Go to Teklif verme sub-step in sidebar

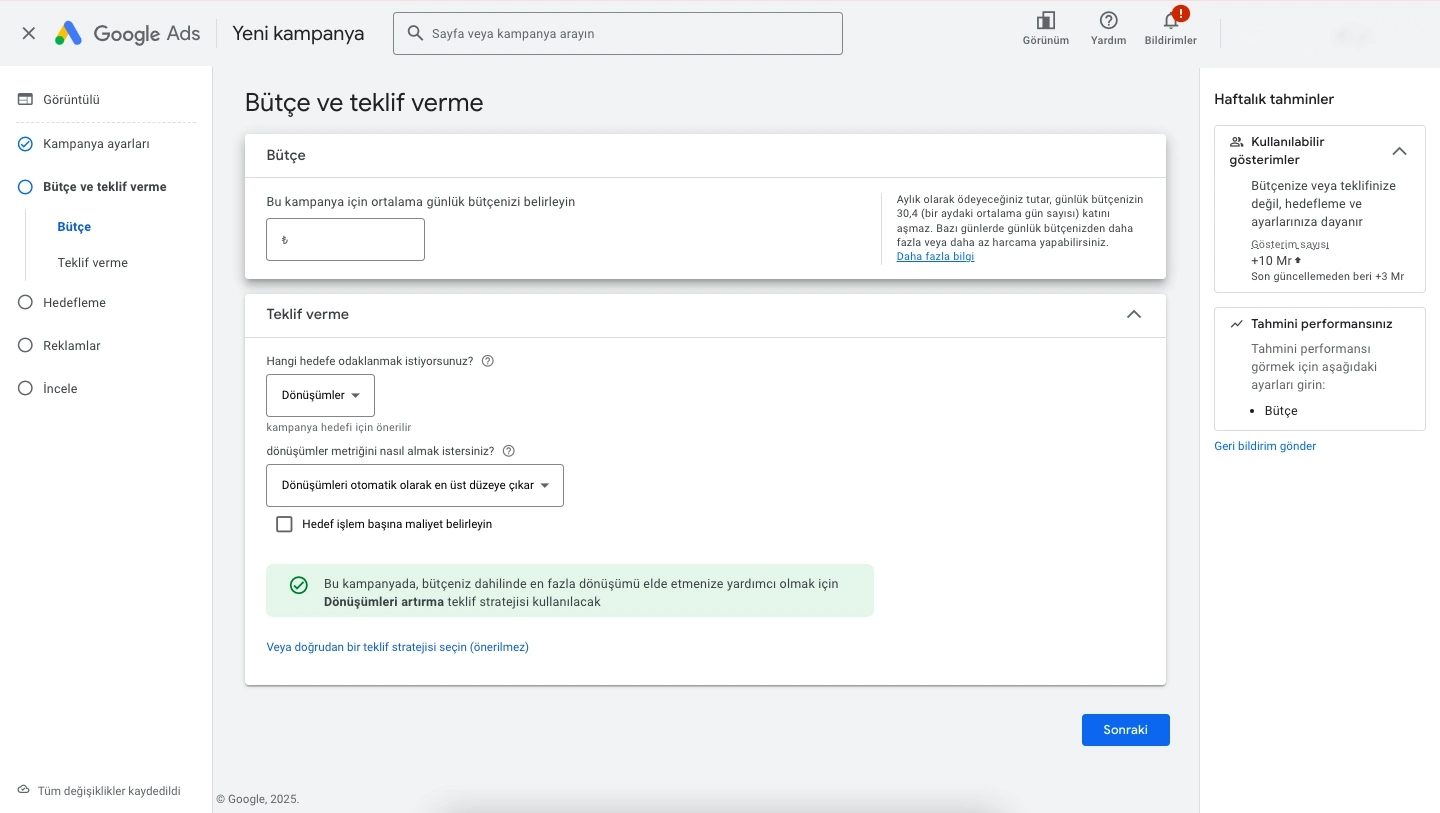(93, 263)
